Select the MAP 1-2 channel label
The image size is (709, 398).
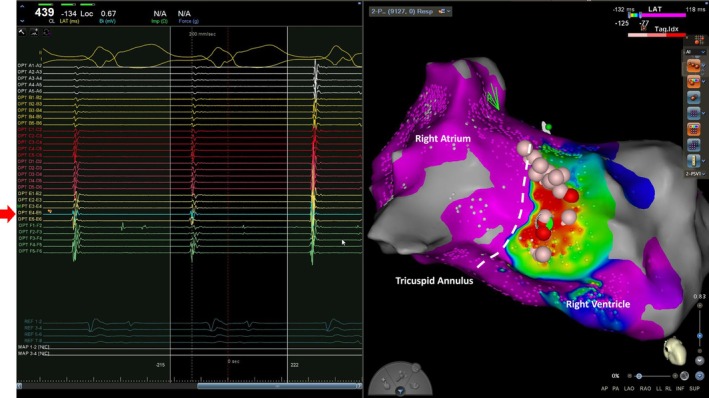33,347
